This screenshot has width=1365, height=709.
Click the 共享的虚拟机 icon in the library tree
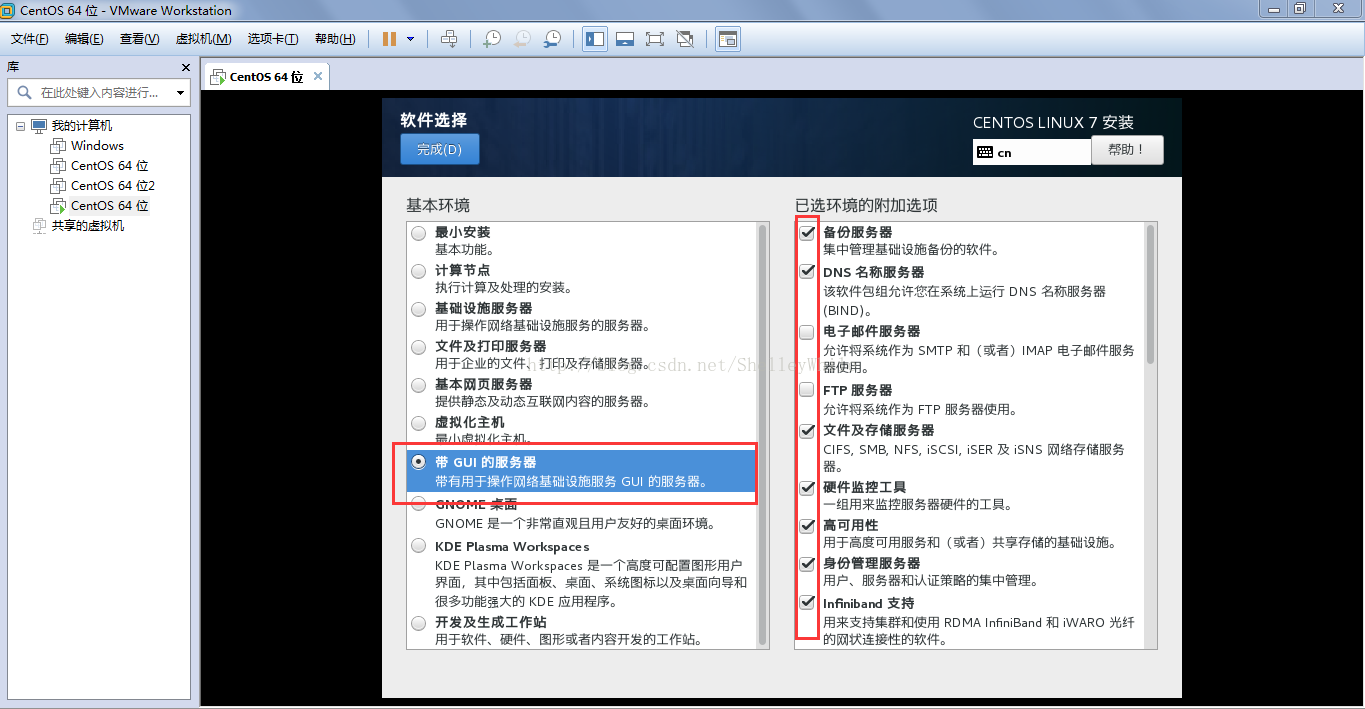point(39,226)
